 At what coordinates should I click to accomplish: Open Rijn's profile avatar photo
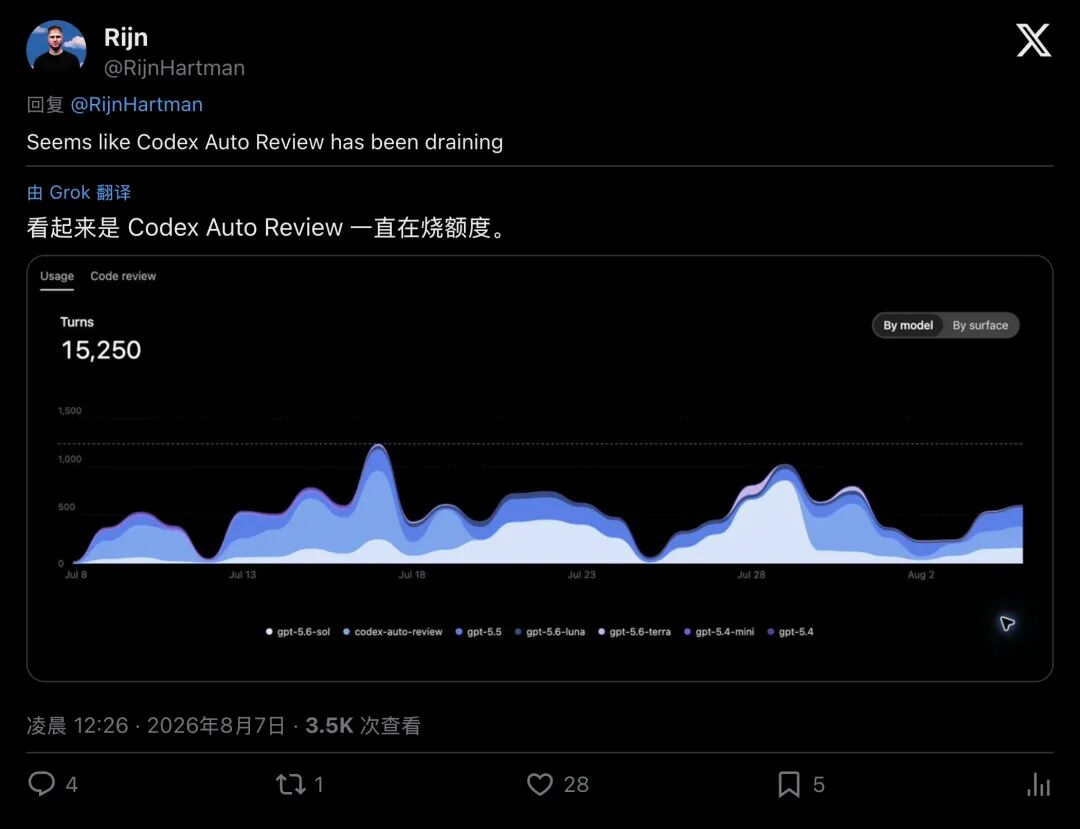coord(56,49)
